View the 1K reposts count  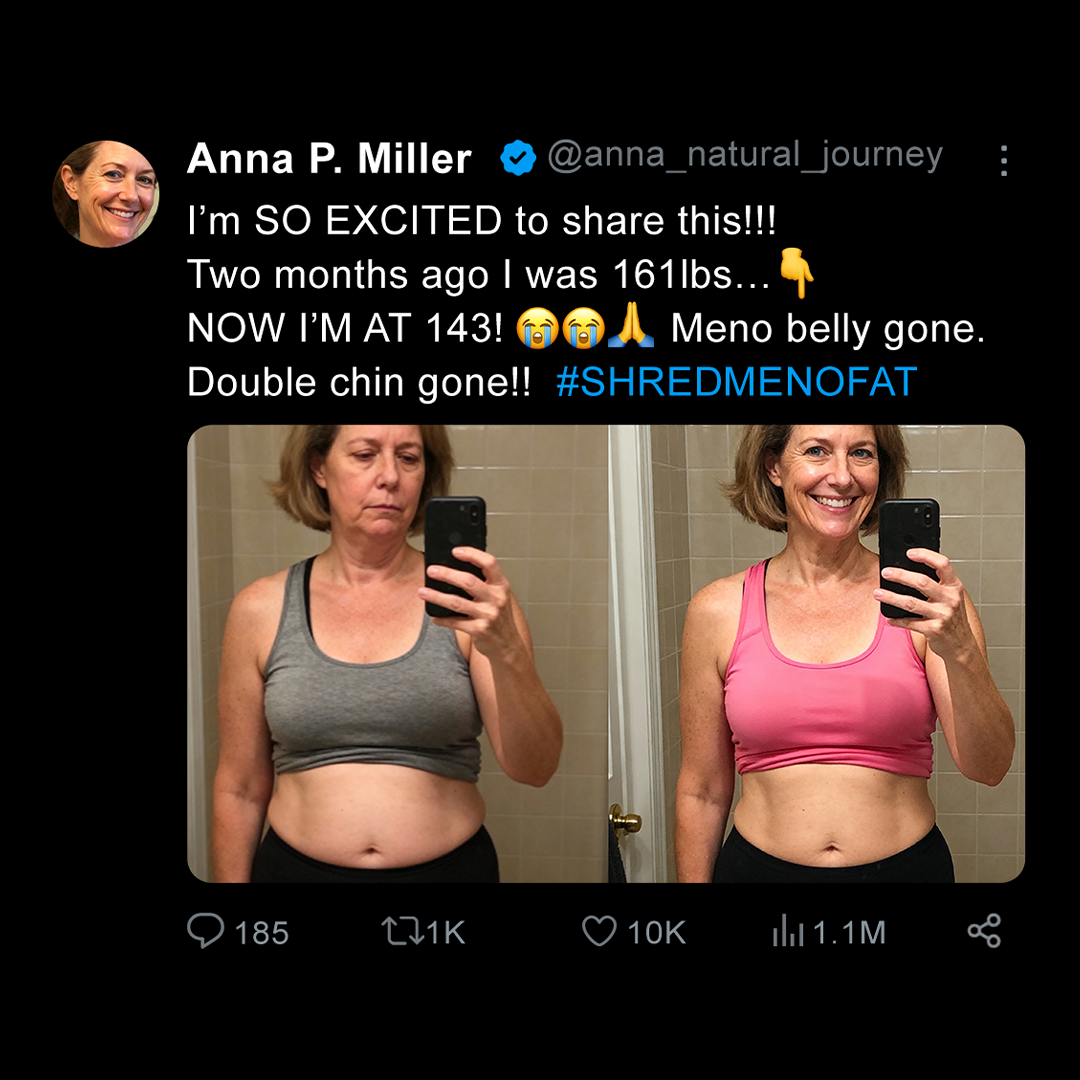pos(446,933)
